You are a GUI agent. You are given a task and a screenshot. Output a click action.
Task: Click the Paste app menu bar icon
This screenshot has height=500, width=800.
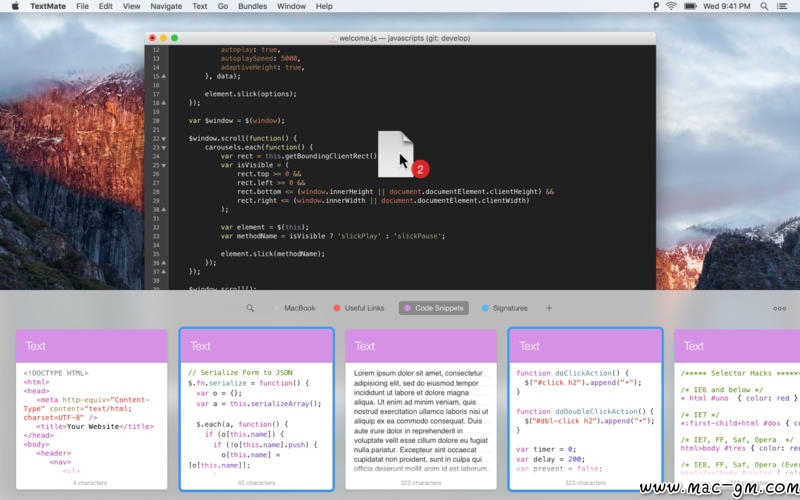click(x=656, y=6)
